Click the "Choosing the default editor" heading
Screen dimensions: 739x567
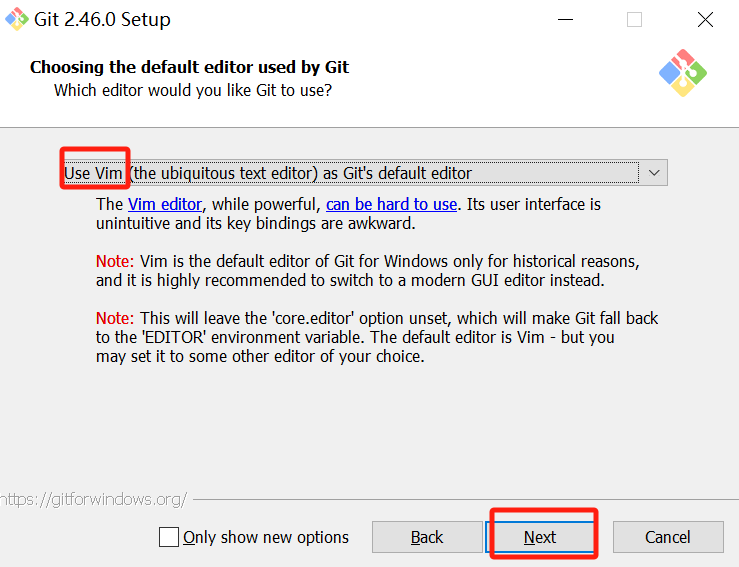click(x=189, y=68)
